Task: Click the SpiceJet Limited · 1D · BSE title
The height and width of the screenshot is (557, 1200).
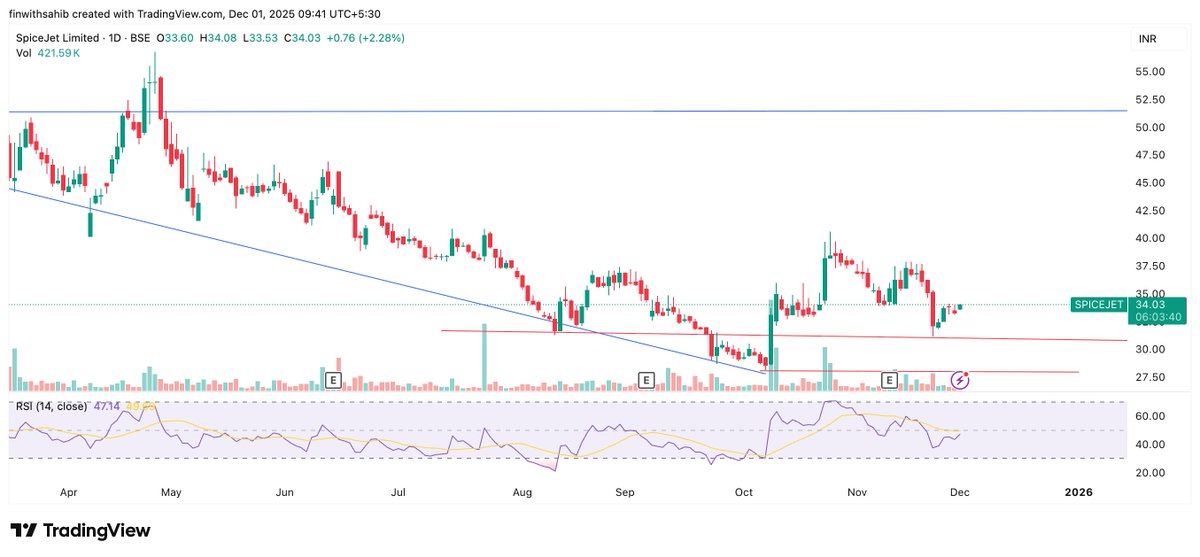Action: 82,38
